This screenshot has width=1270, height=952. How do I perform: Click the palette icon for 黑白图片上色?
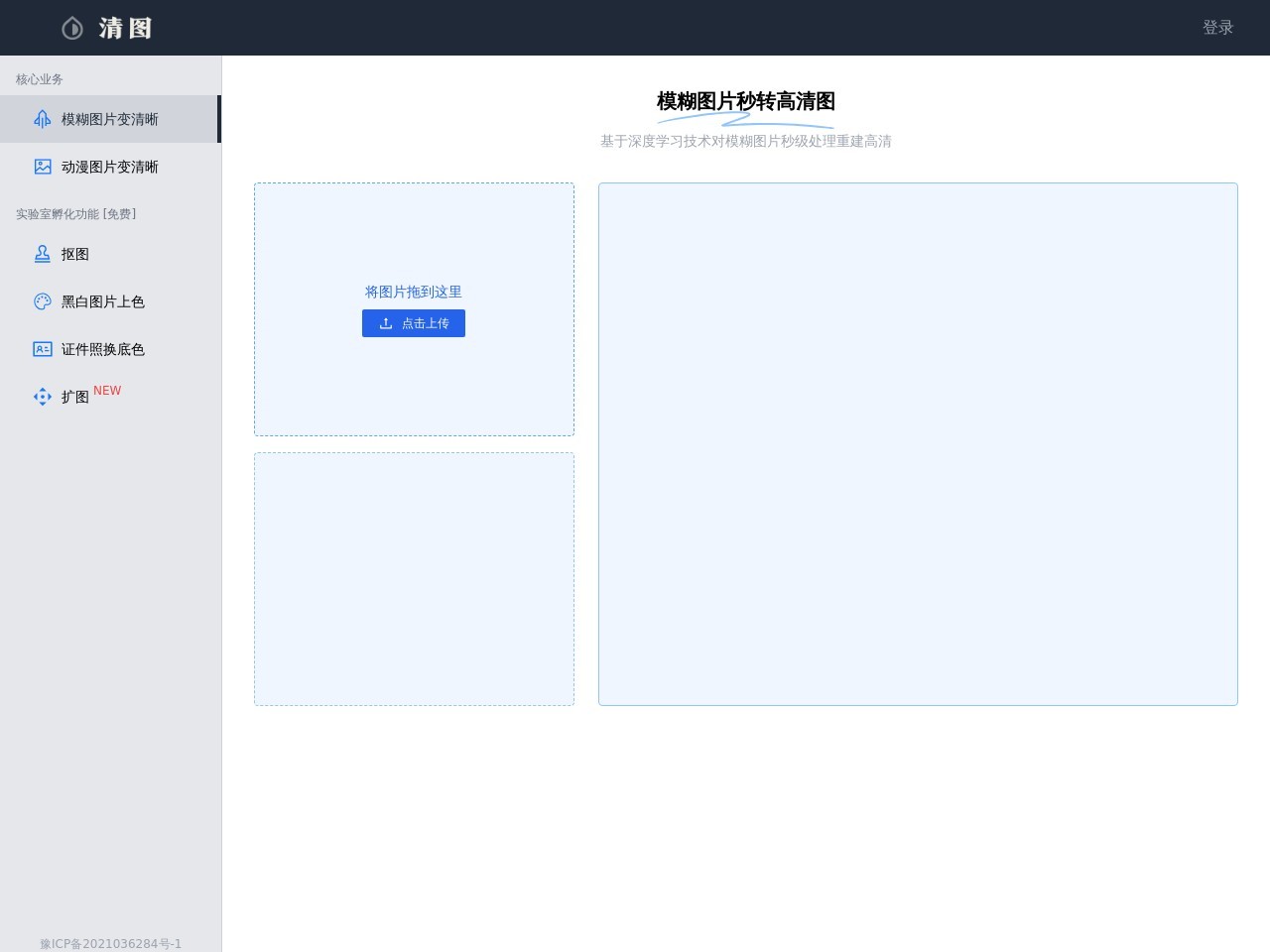[43, 301]
